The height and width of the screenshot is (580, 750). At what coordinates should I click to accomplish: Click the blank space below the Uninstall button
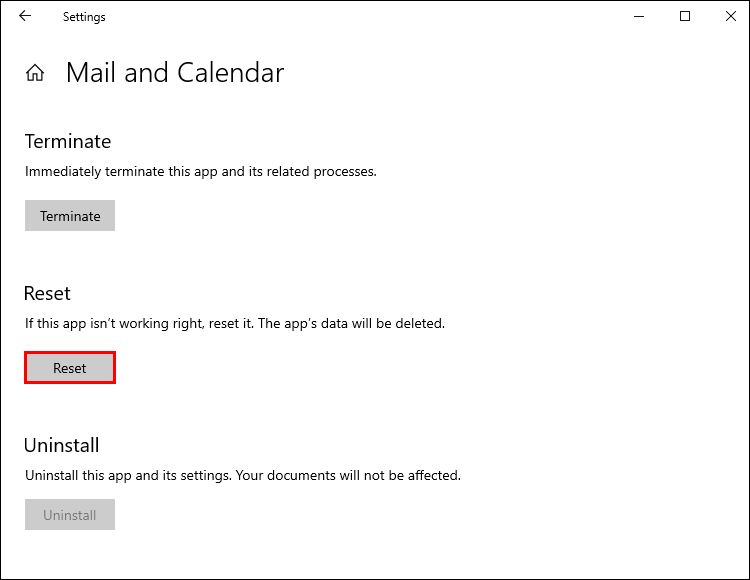pyautogui.click(x=300, y=555)
